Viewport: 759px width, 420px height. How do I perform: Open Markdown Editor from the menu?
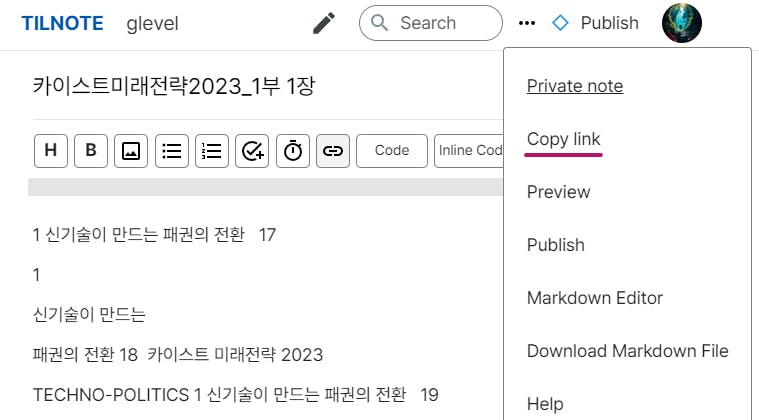point(595,298)
